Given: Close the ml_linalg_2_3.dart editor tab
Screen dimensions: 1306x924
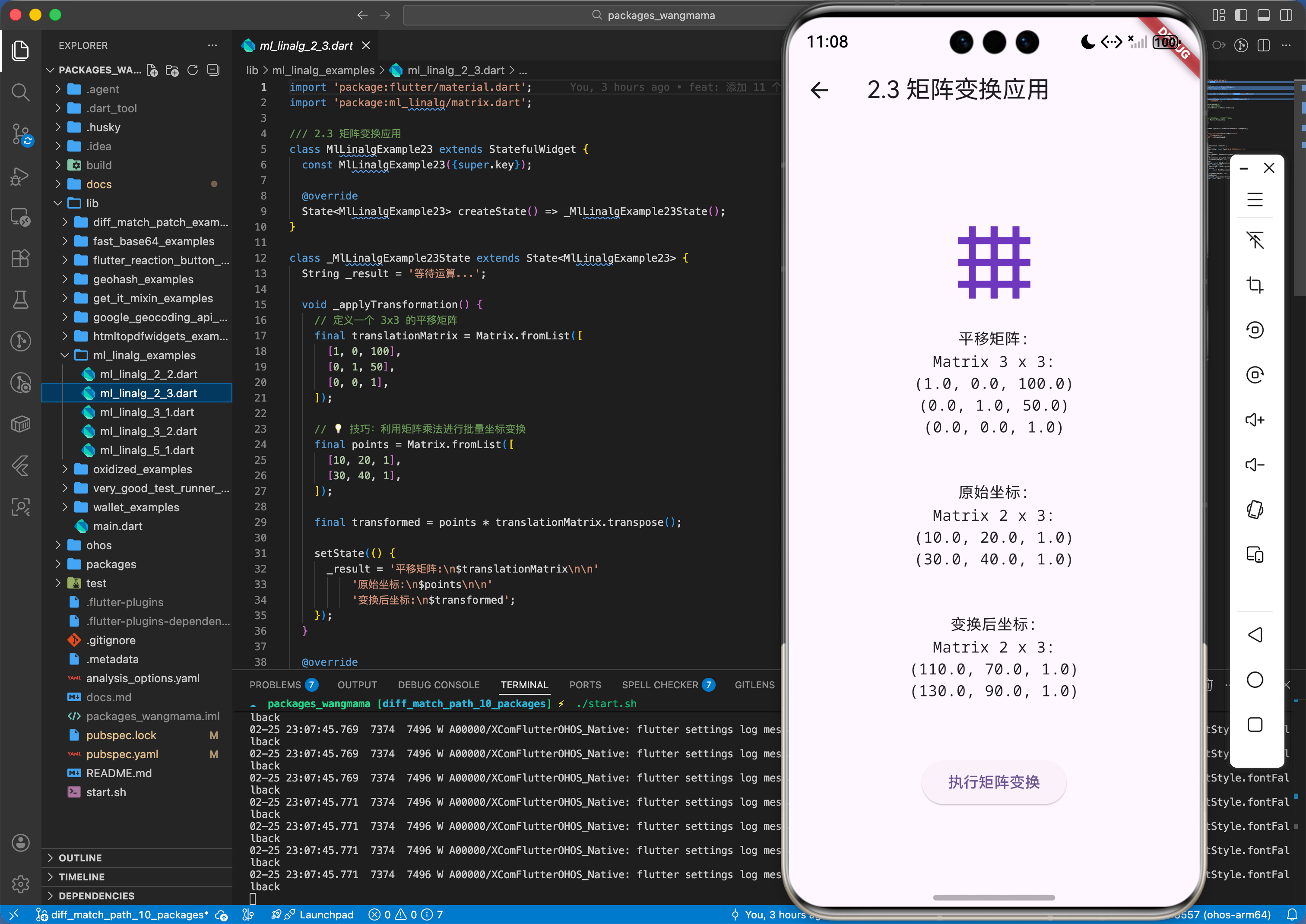Looking at the screenshot, I should [366, 45].
